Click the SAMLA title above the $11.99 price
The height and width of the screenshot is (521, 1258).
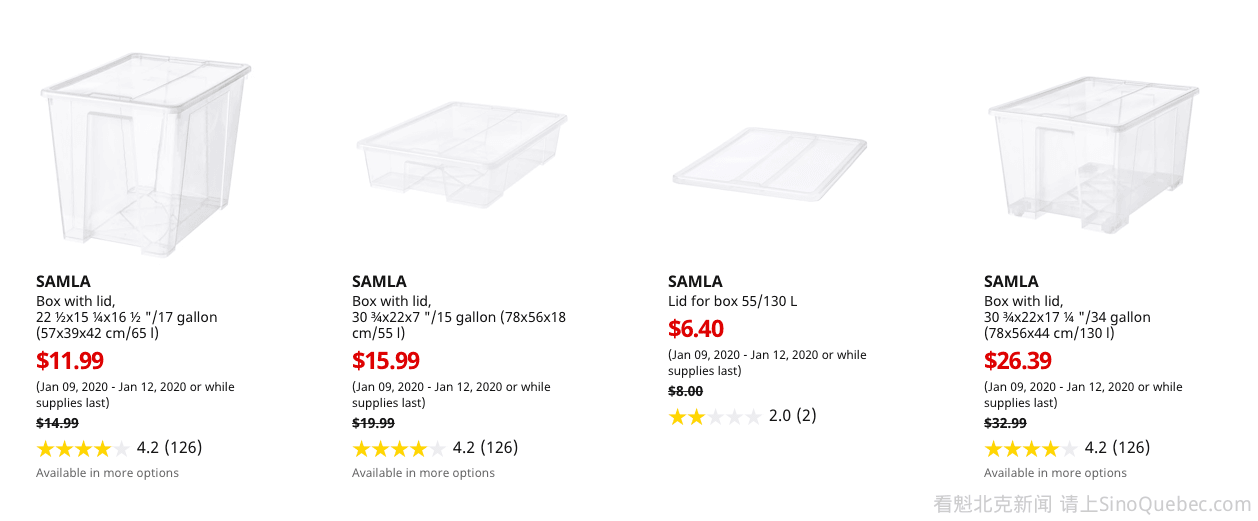tap(63, 281)
